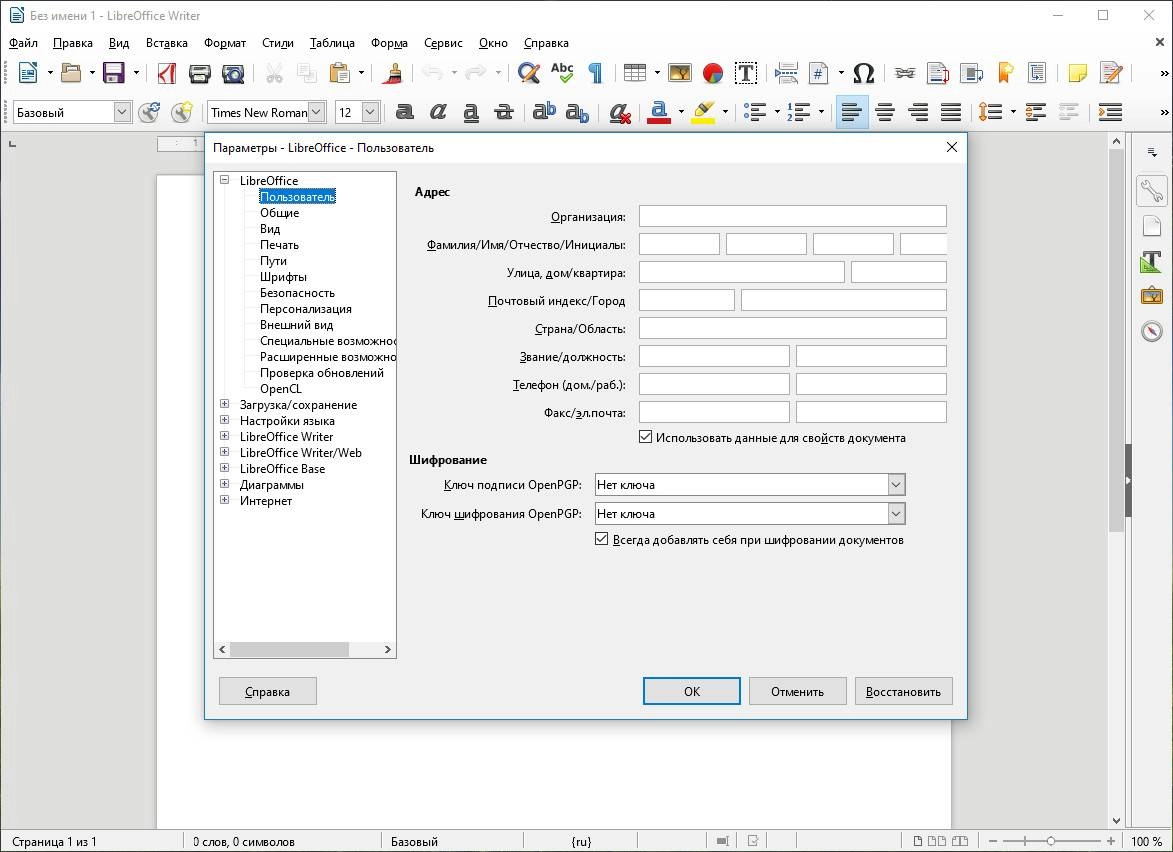Click the Bold formatting icon

[405, 112]
